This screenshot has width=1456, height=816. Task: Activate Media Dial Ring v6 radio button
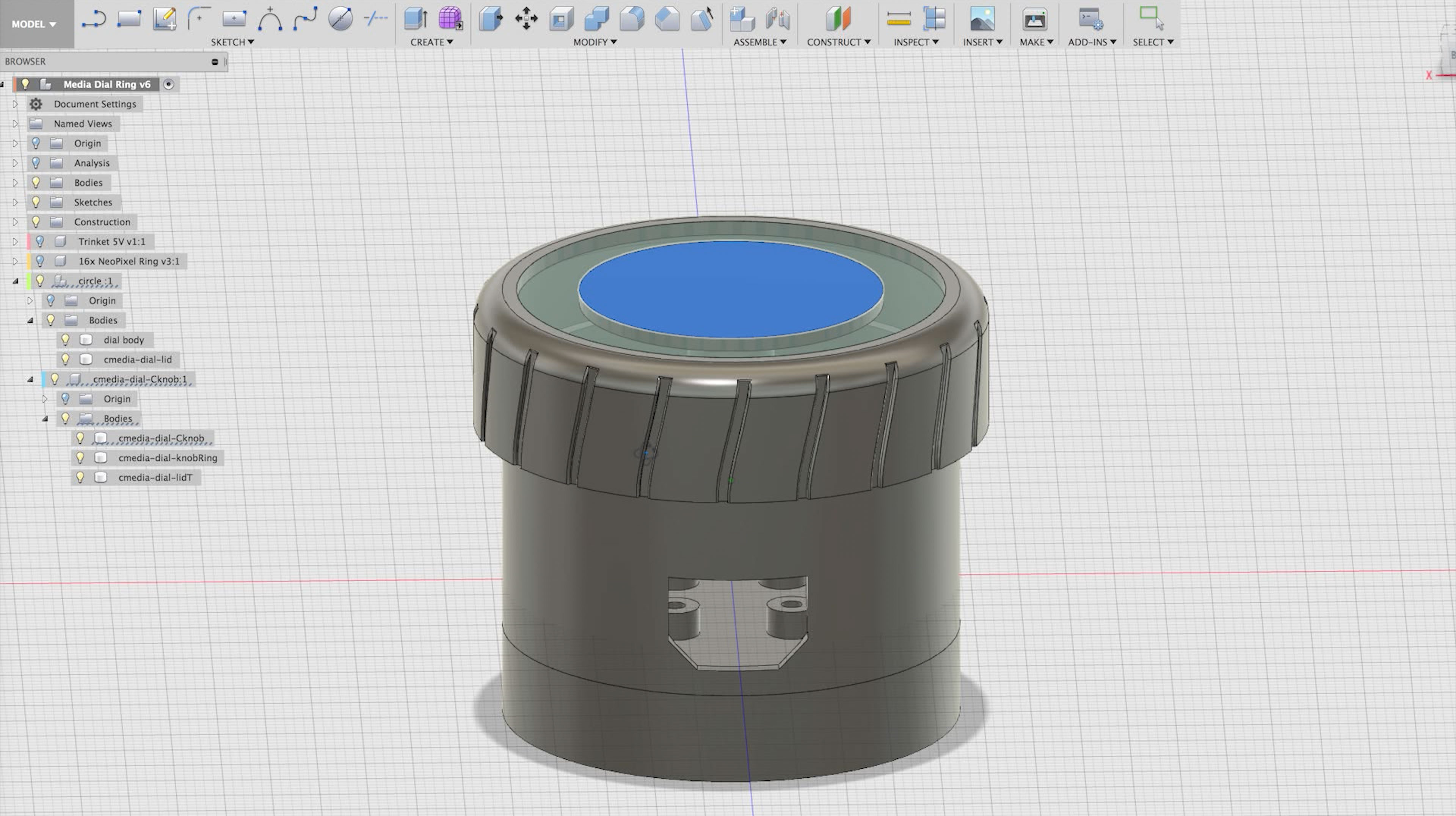coord(168,84)
